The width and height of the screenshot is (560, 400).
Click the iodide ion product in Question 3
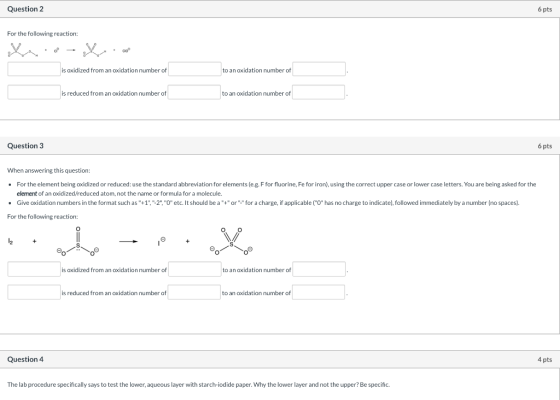(x=161, y=241)
